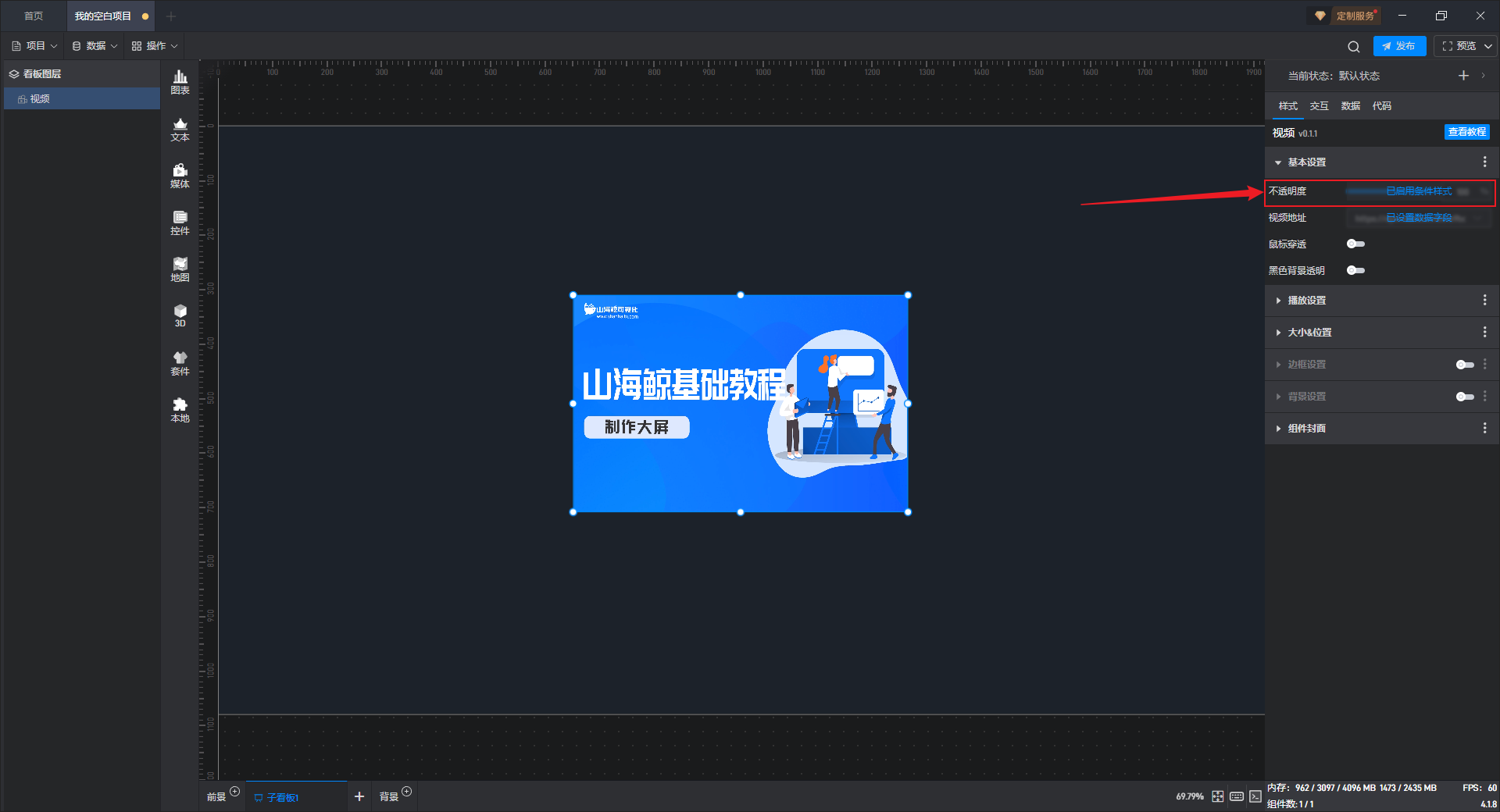Click the 69.79% zoom level value
The height and width of the screenshot is (812, 1500).
coord(1190,796)
